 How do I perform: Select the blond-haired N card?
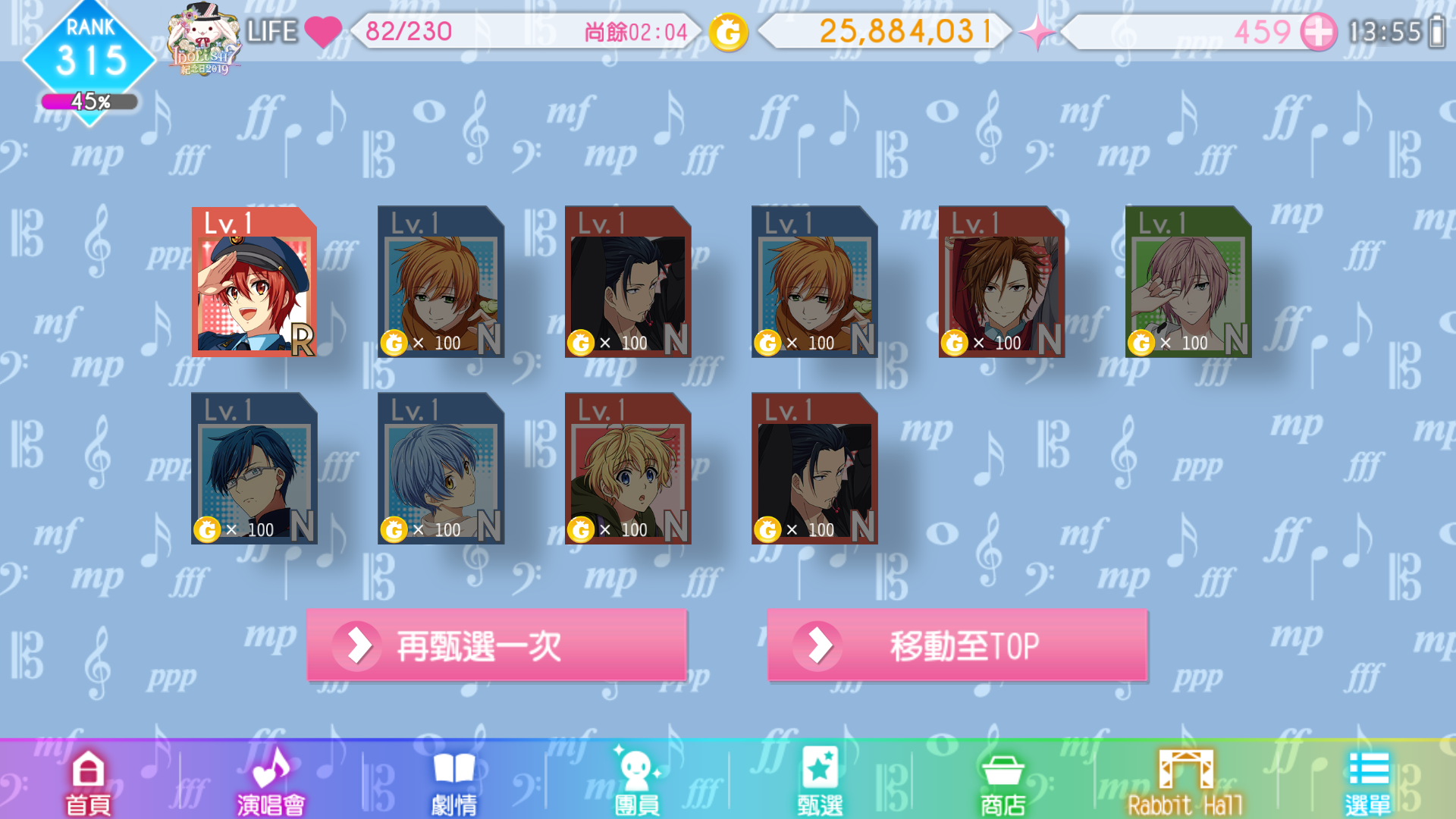[x=628, y=468]
